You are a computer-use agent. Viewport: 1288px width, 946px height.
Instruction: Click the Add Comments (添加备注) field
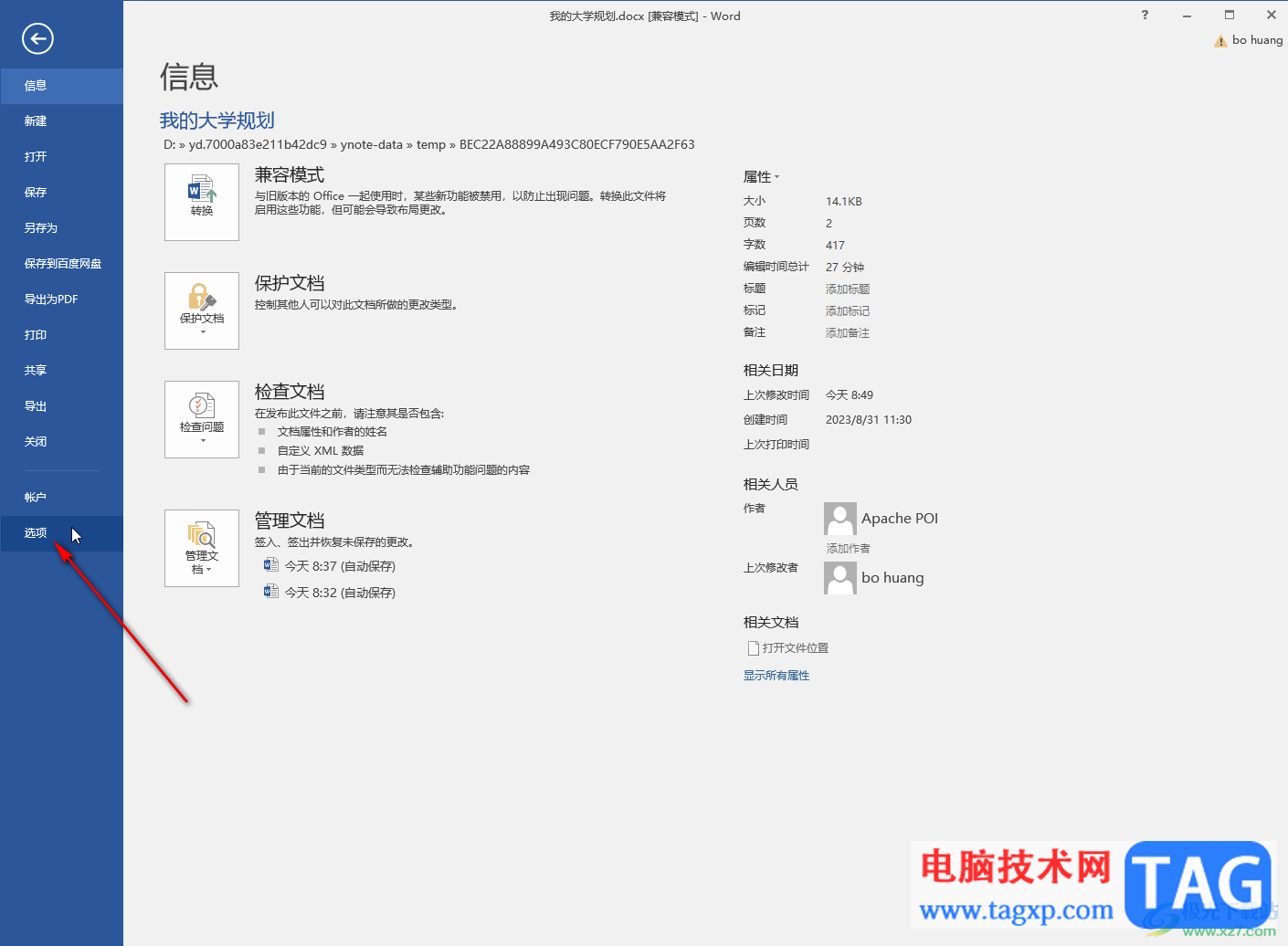(x=848, y=333)
